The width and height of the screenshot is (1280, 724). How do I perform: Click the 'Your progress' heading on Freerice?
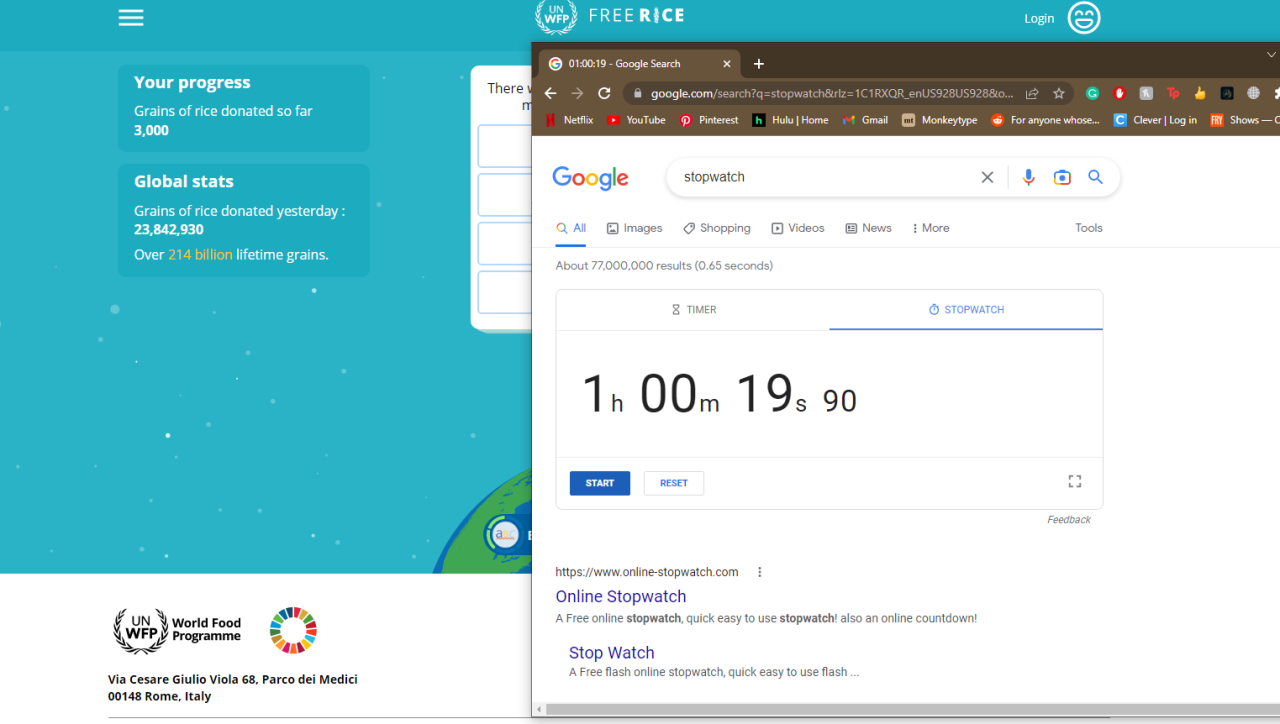click(x=192, y=83)
